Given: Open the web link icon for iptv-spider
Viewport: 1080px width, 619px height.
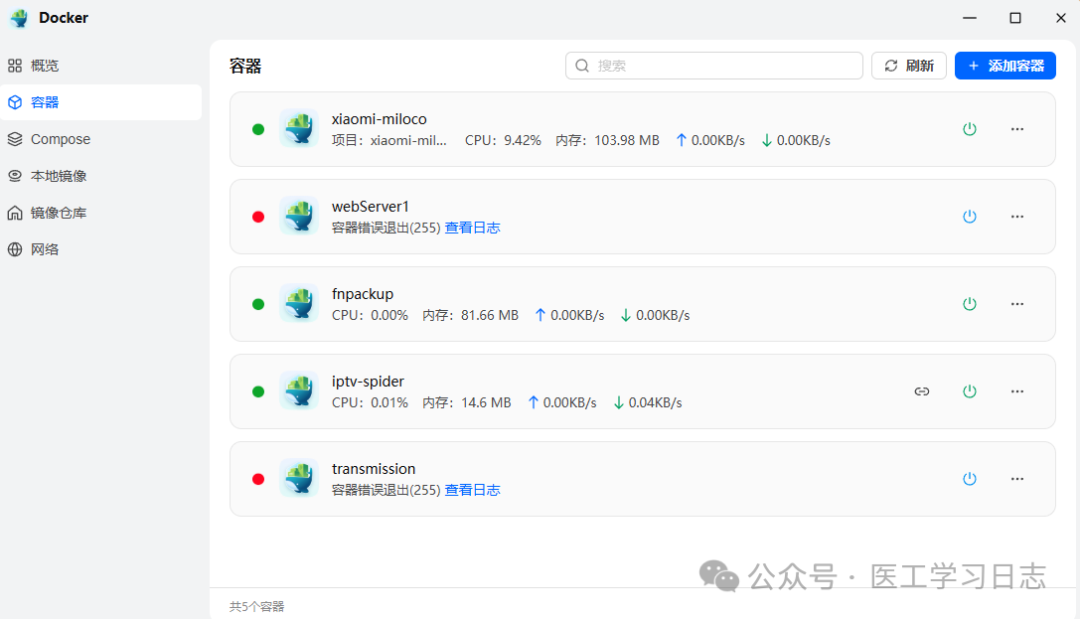Looking at the screenshot, I should pos(922,391).
